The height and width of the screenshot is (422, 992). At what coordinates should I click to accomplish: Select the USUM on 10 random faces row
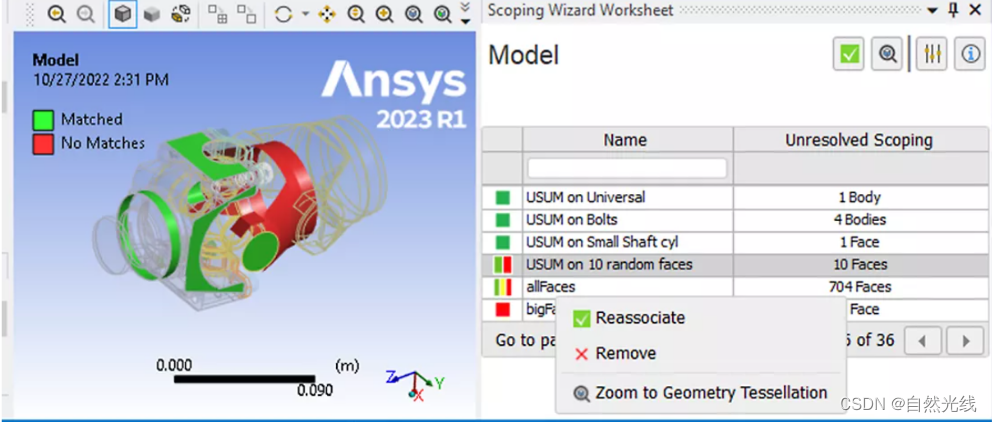734,264
